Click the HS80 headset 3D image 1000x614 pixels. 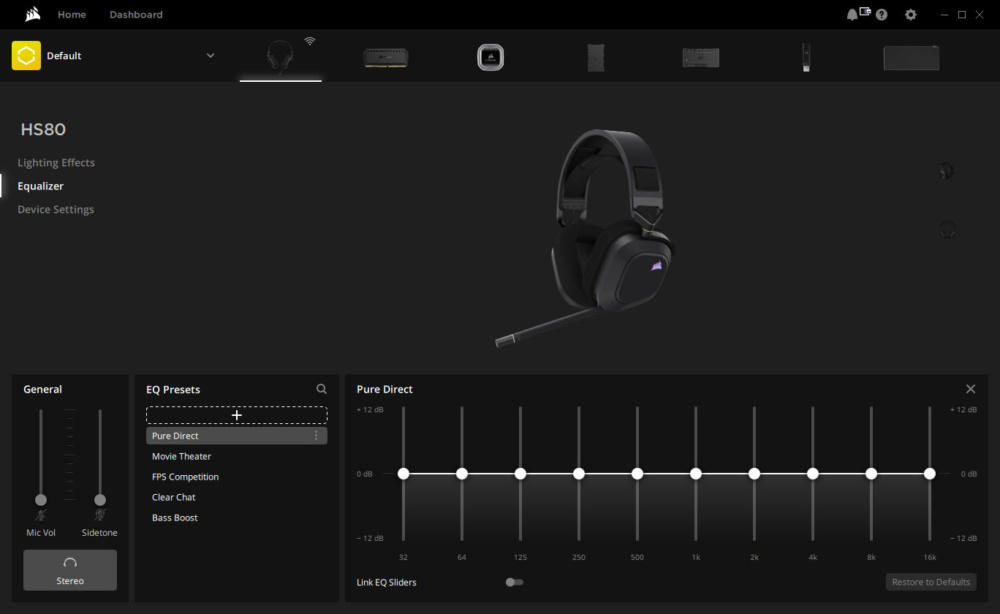point(587,238)
